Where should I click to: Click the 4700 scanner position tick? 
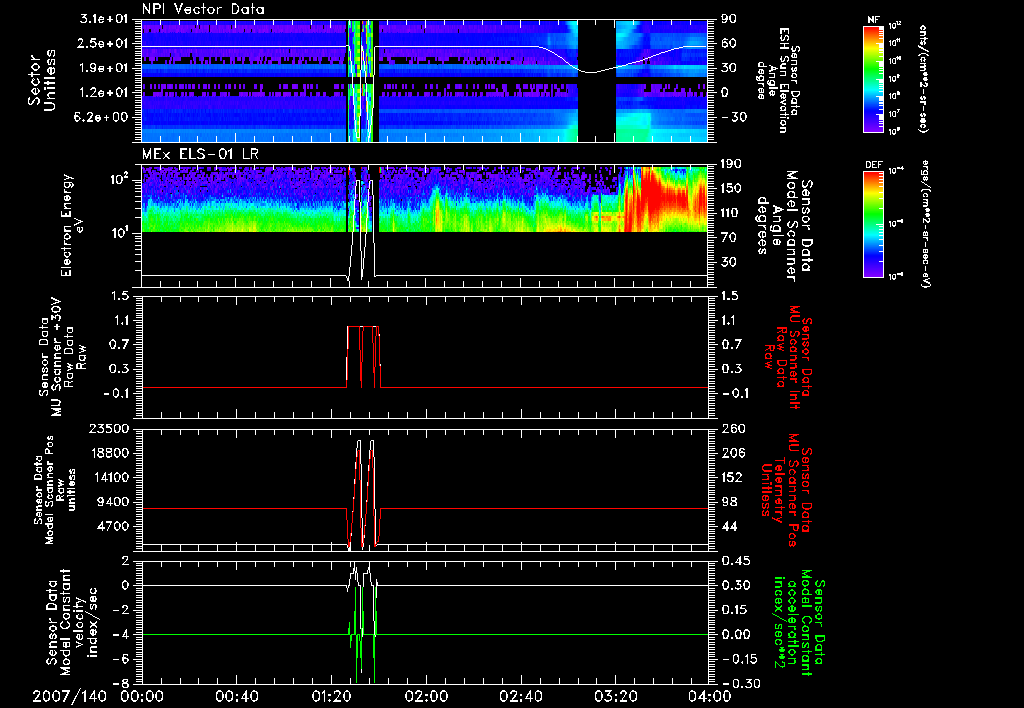pos(114,526)
